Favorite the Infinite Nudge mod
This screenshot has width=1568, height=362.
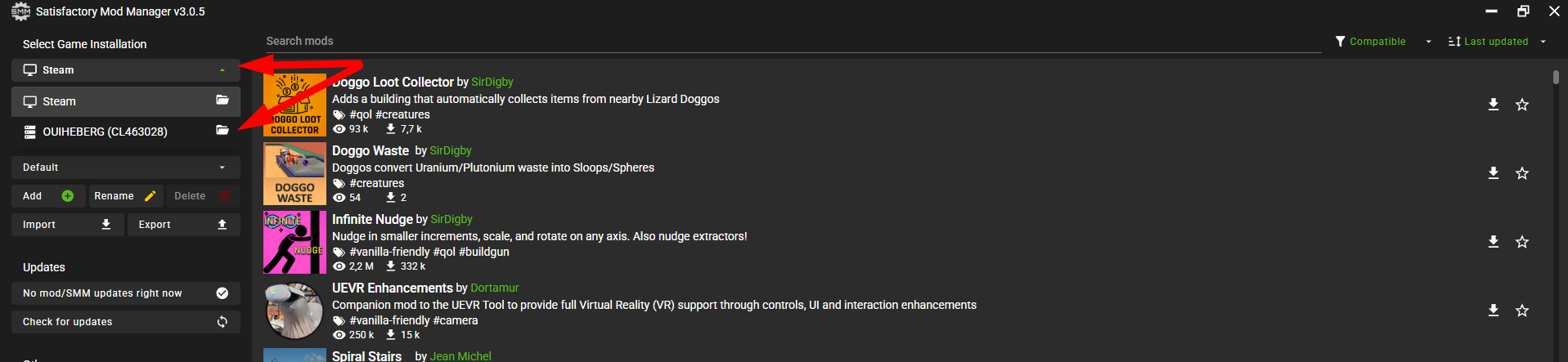(1521, 242)
